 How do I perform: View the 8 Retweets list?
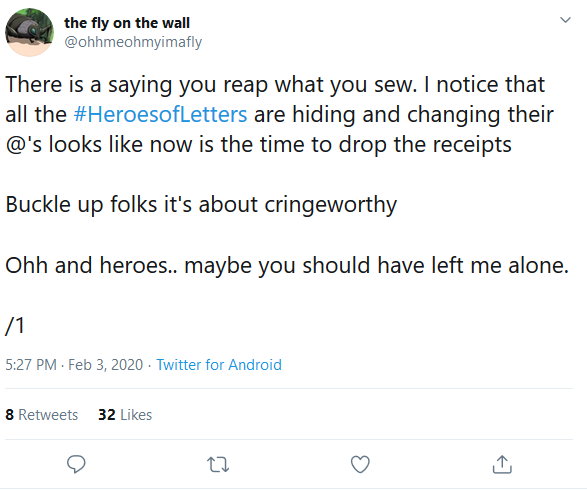coord(42,415)
